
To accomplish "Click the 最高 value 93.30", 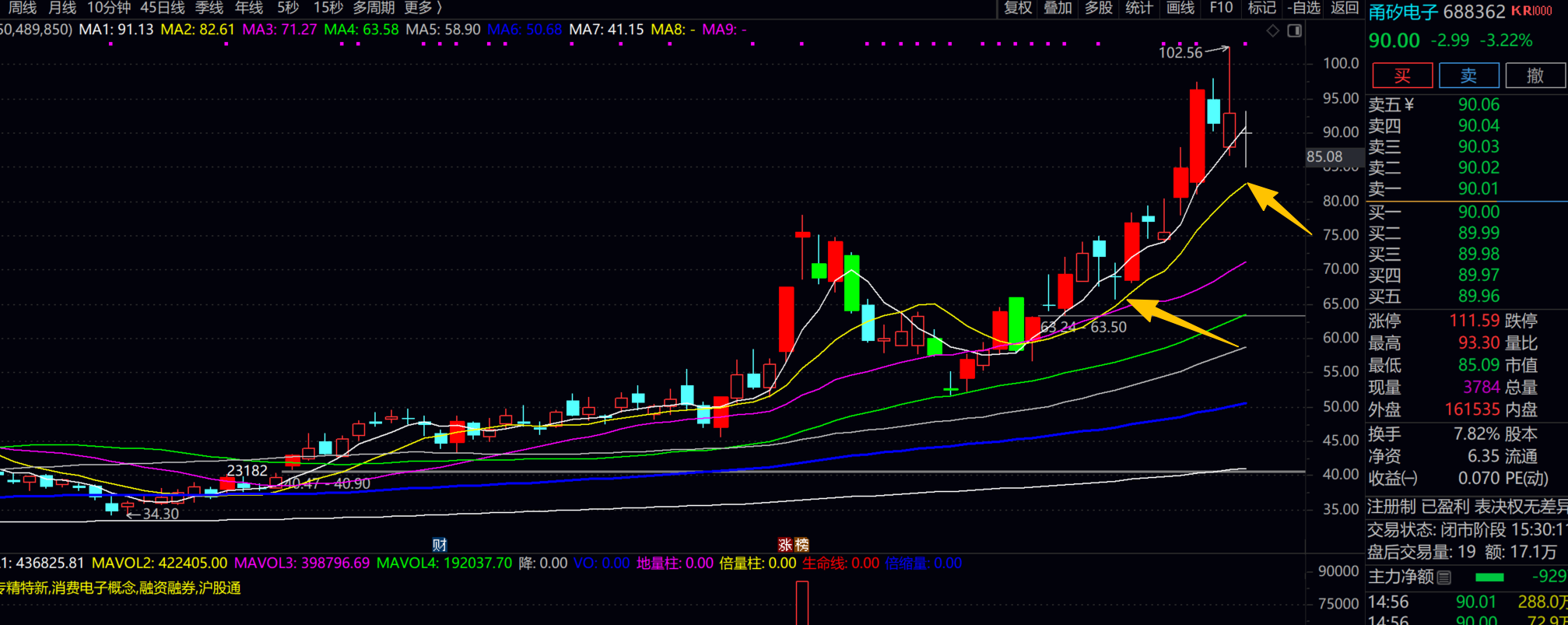I will coord(1479,342).
